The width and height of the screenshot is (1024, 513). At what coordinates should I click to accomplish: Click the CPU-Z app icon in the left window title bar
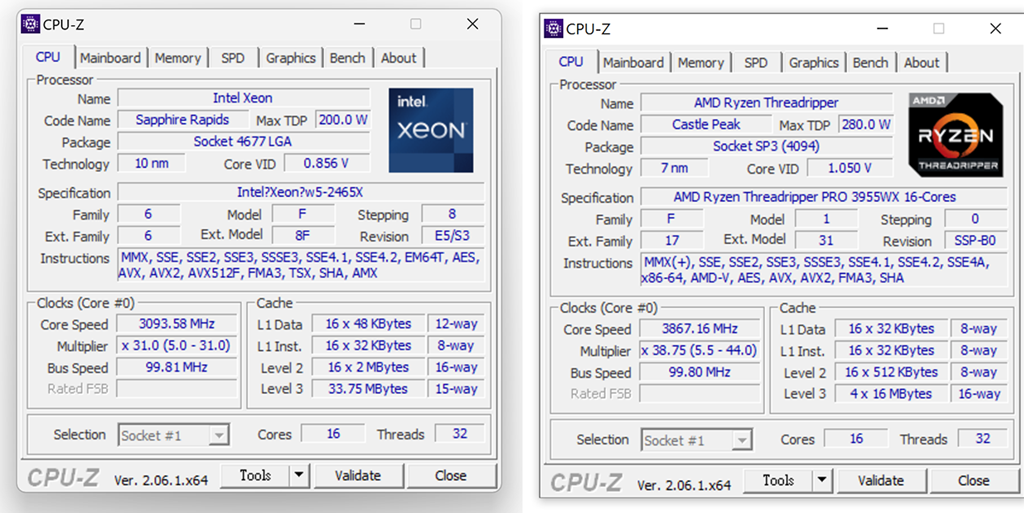tap(30, 24)
